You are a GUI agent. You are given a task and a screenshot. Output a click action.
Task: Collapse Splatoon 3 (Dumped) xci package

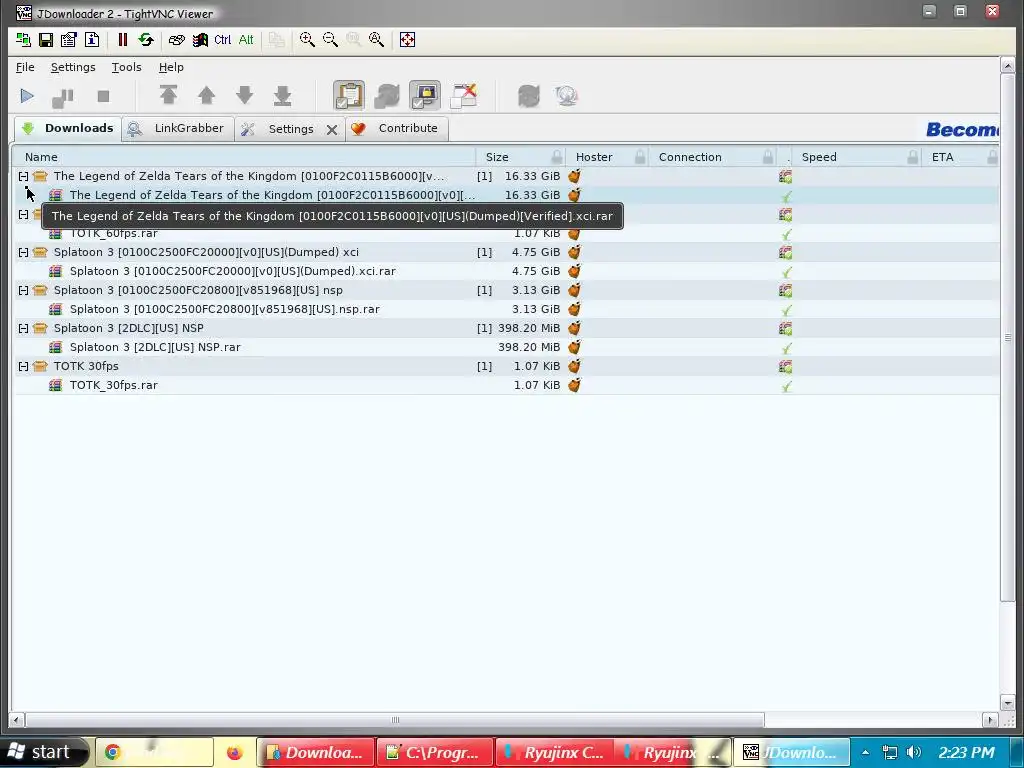pyautogui.click(x=24, y=252)
